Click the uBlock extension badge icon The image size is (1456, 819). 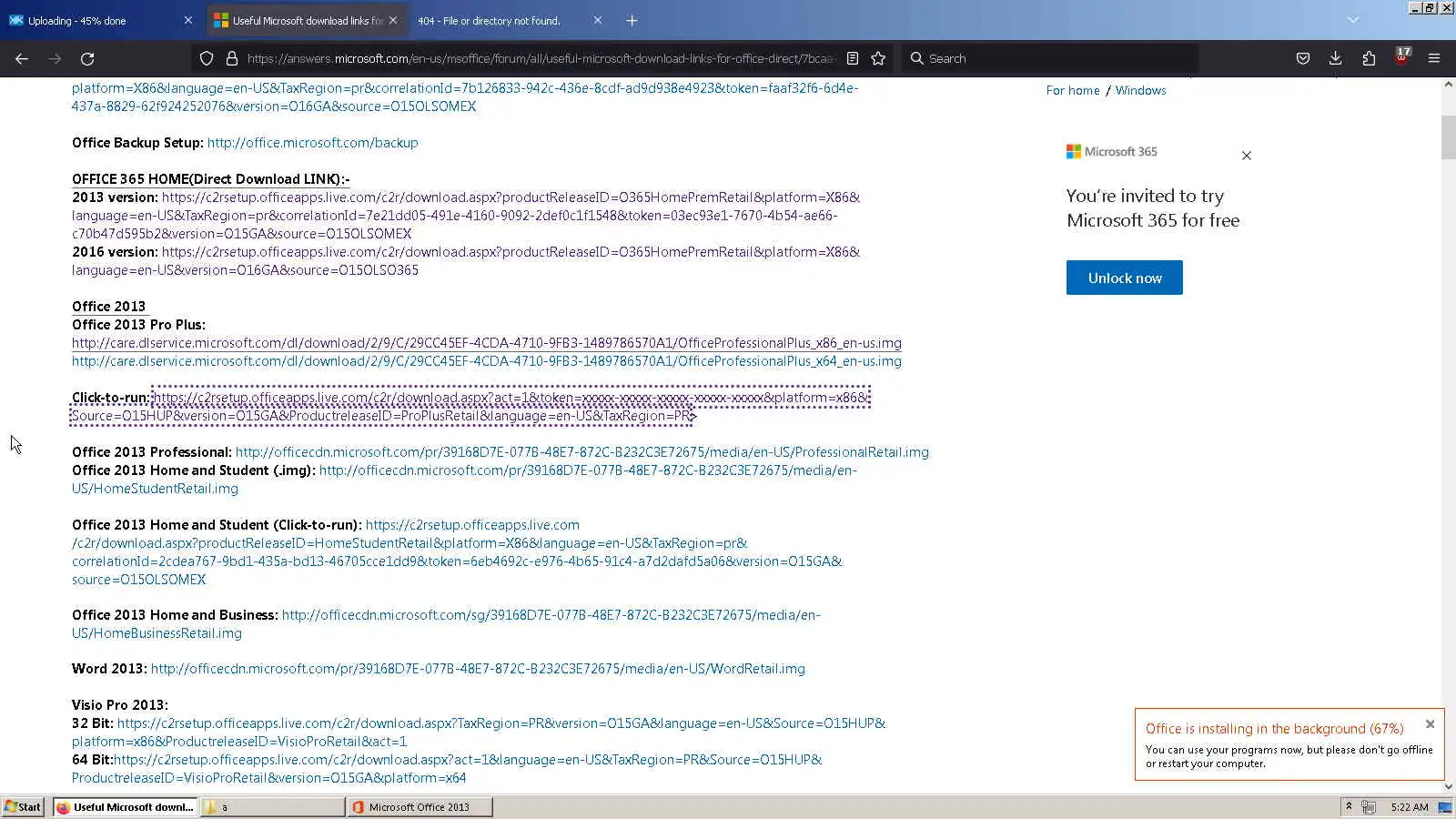tap(1402, 56)
